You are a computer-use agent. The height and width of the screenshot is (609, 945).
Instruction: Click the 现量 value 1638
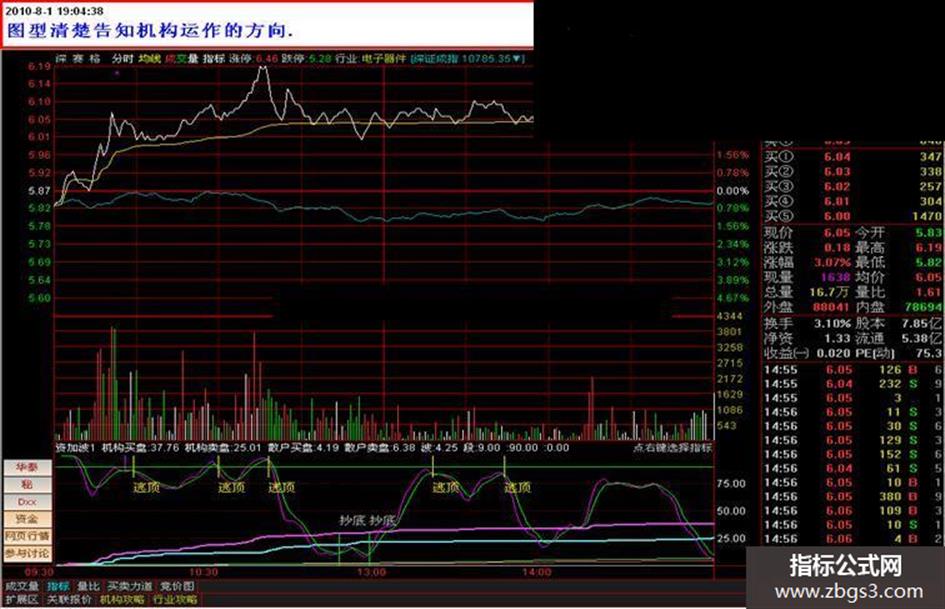(x=835, y=277)
